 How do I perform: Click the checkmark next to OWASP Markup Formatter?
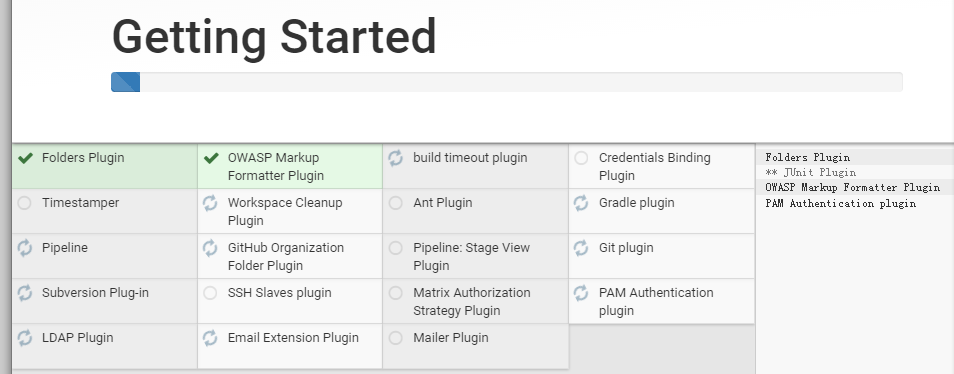[x=211, y=158]
